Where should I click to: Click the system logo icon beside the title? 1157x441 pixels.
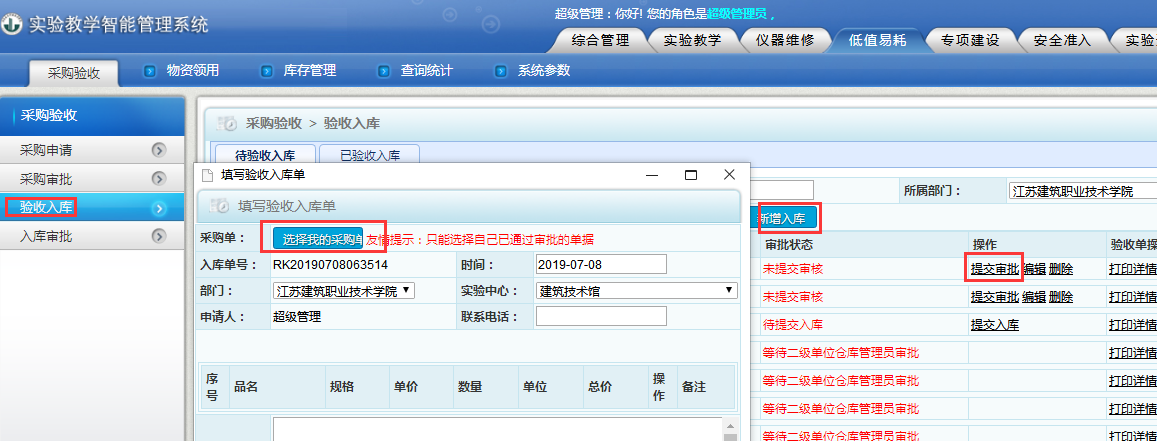pyautogui.click(x=13, y=24)
